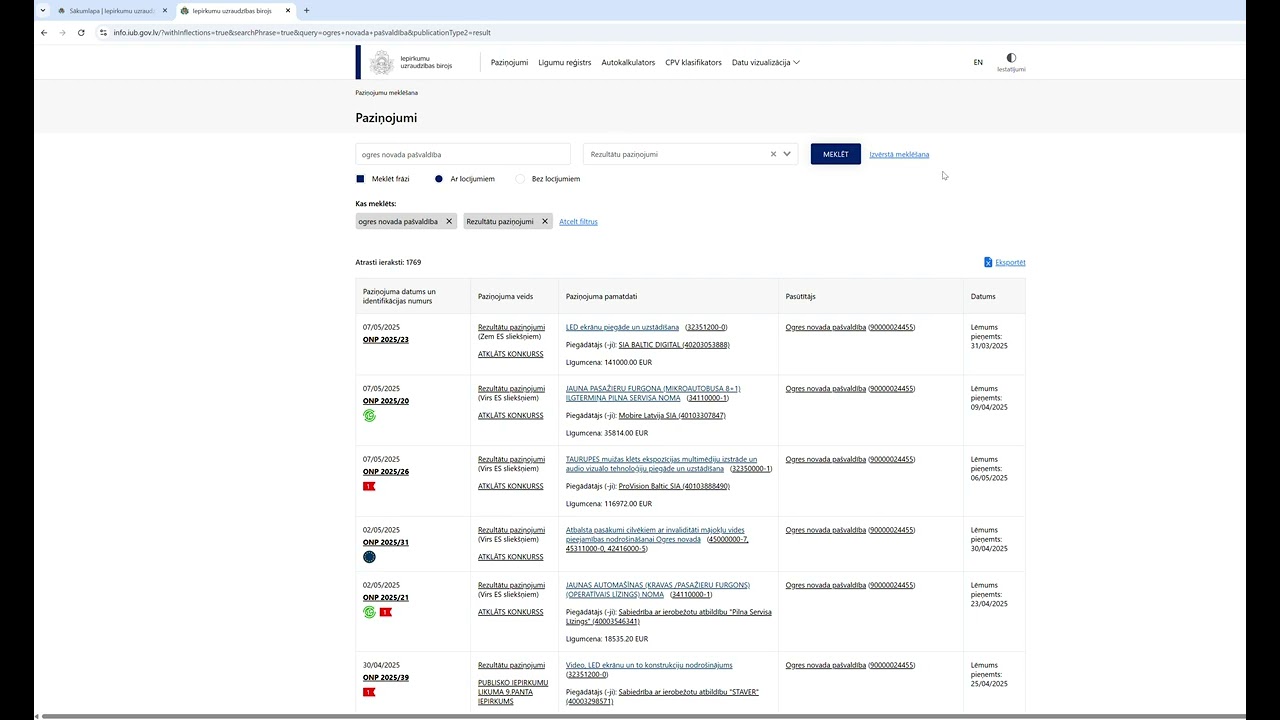
Task: Click the Eksportēt Excel icon
Action: [x=988, y=262]
